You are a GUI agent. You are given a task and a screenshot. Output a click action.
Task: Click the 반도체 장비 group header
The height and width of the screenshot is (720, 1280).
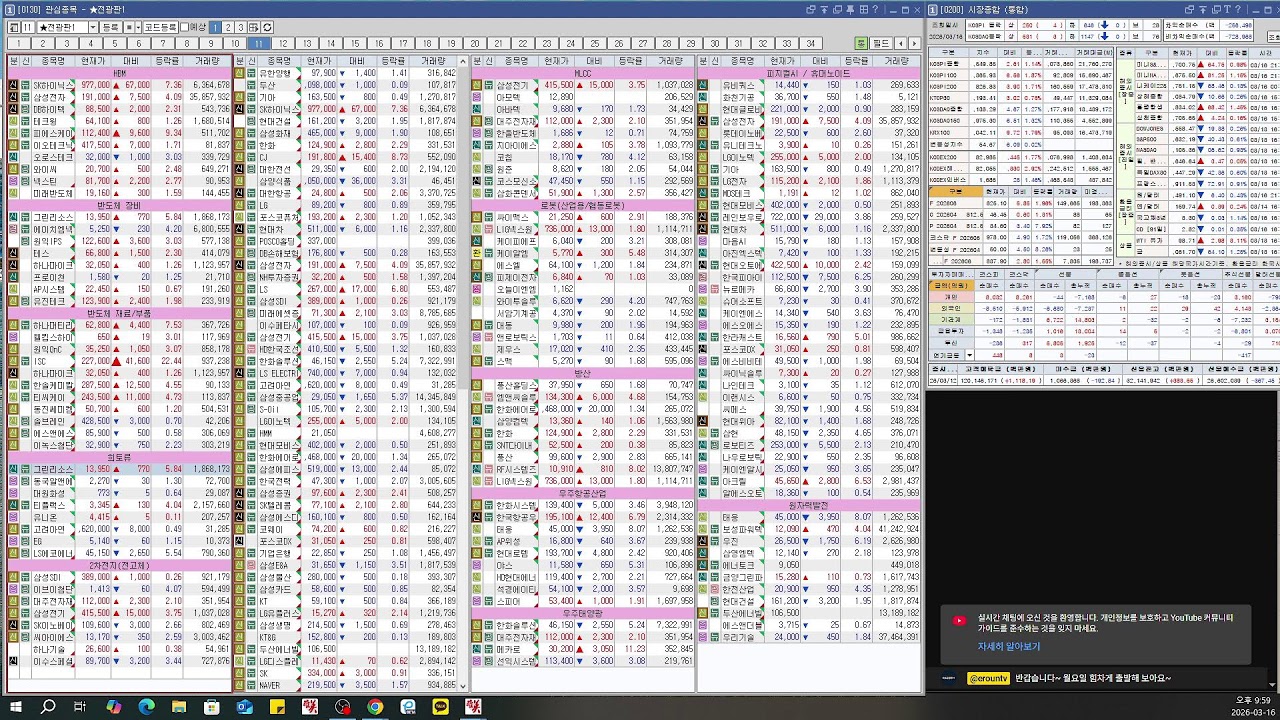pos(120,204)
